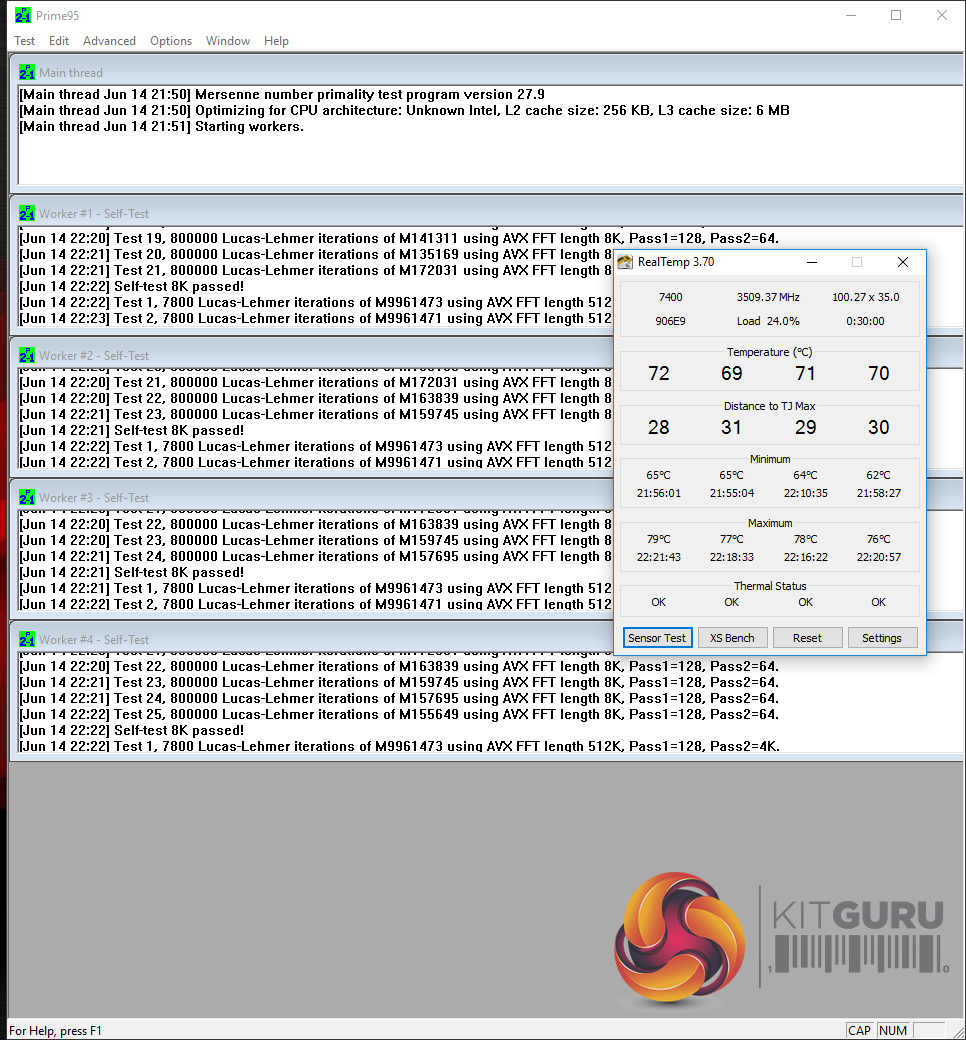Close the RealTemp window
This screenshot has height=1040, width=966.
[903, 262]
